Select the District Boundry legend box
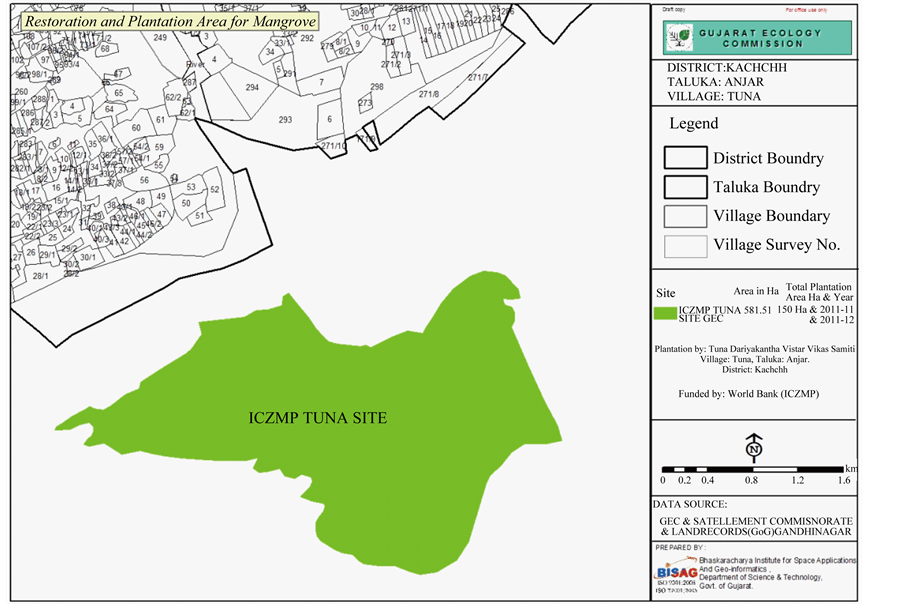This screenshot has height=604, width=902. [x=685, y=158]
